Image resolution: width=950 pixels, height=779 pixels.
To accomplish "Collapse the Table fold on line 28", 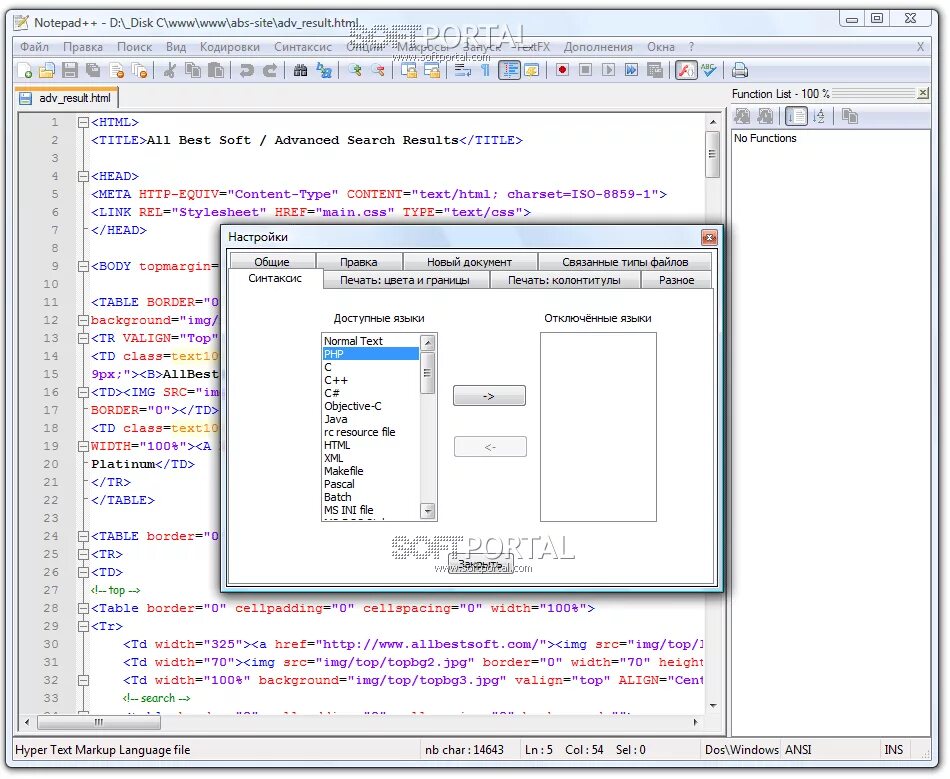I will (83, 608).
